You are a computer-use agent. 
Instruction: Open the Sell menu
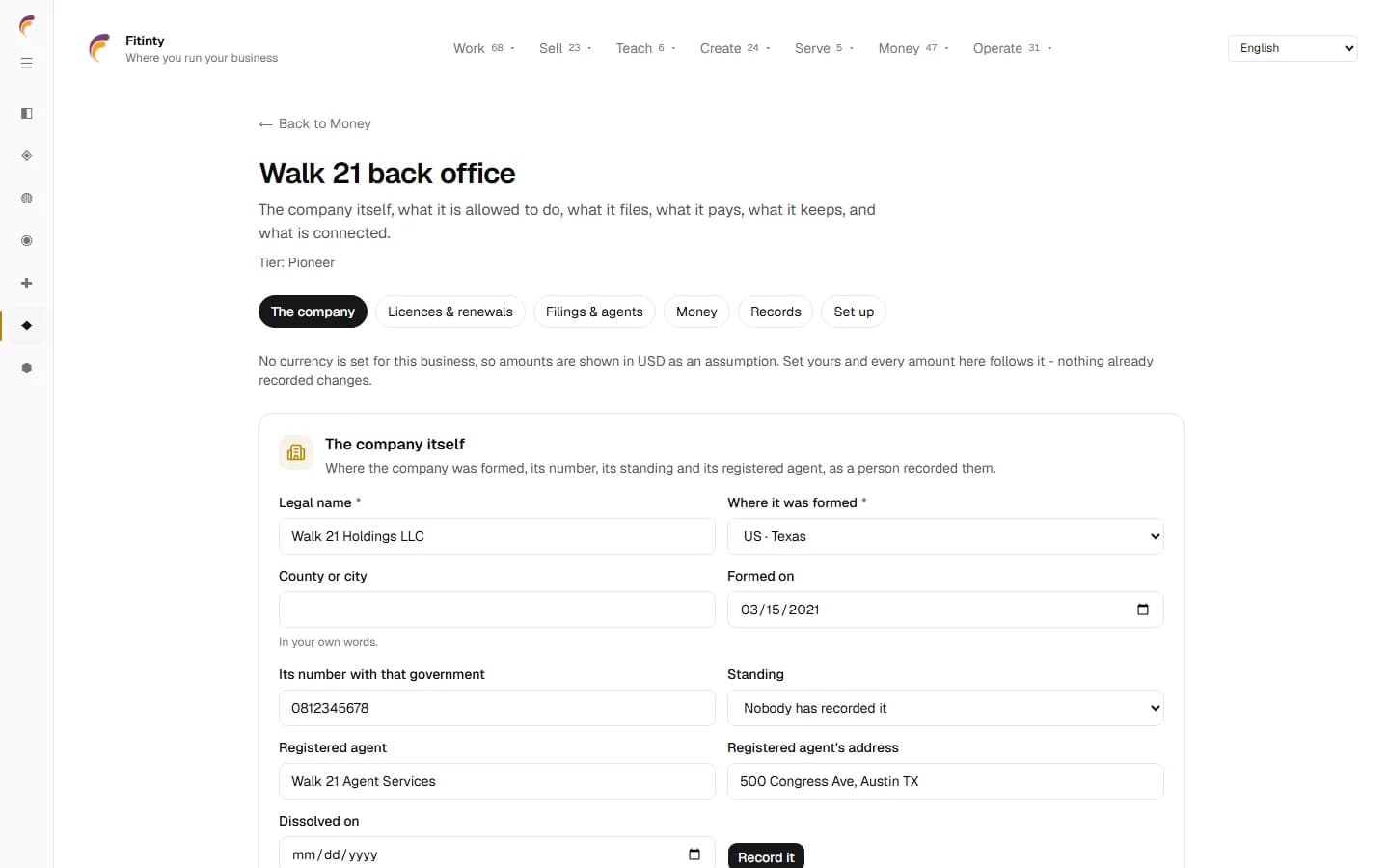[x=565, y=48]
